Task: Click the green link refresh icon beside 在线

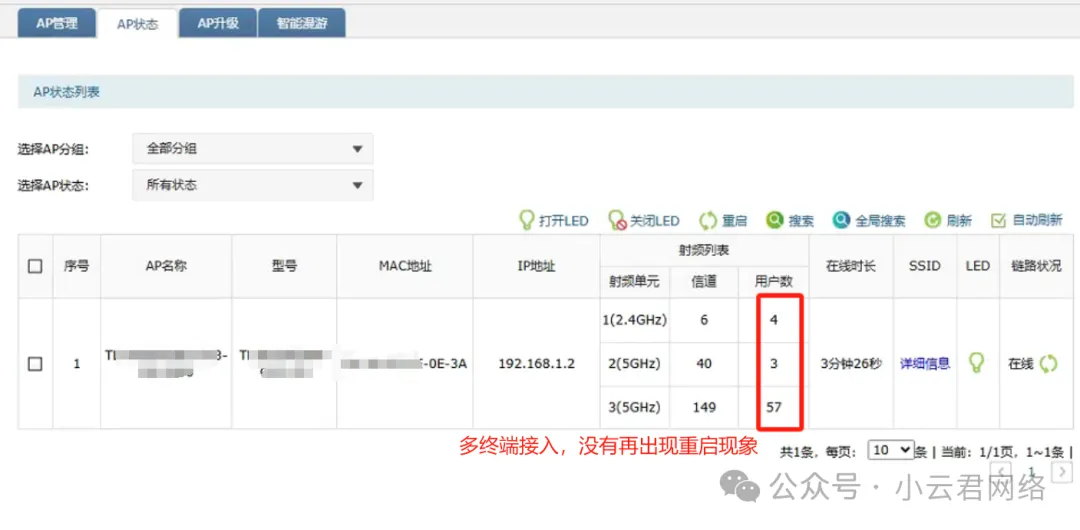Action: click(1048, 364)
